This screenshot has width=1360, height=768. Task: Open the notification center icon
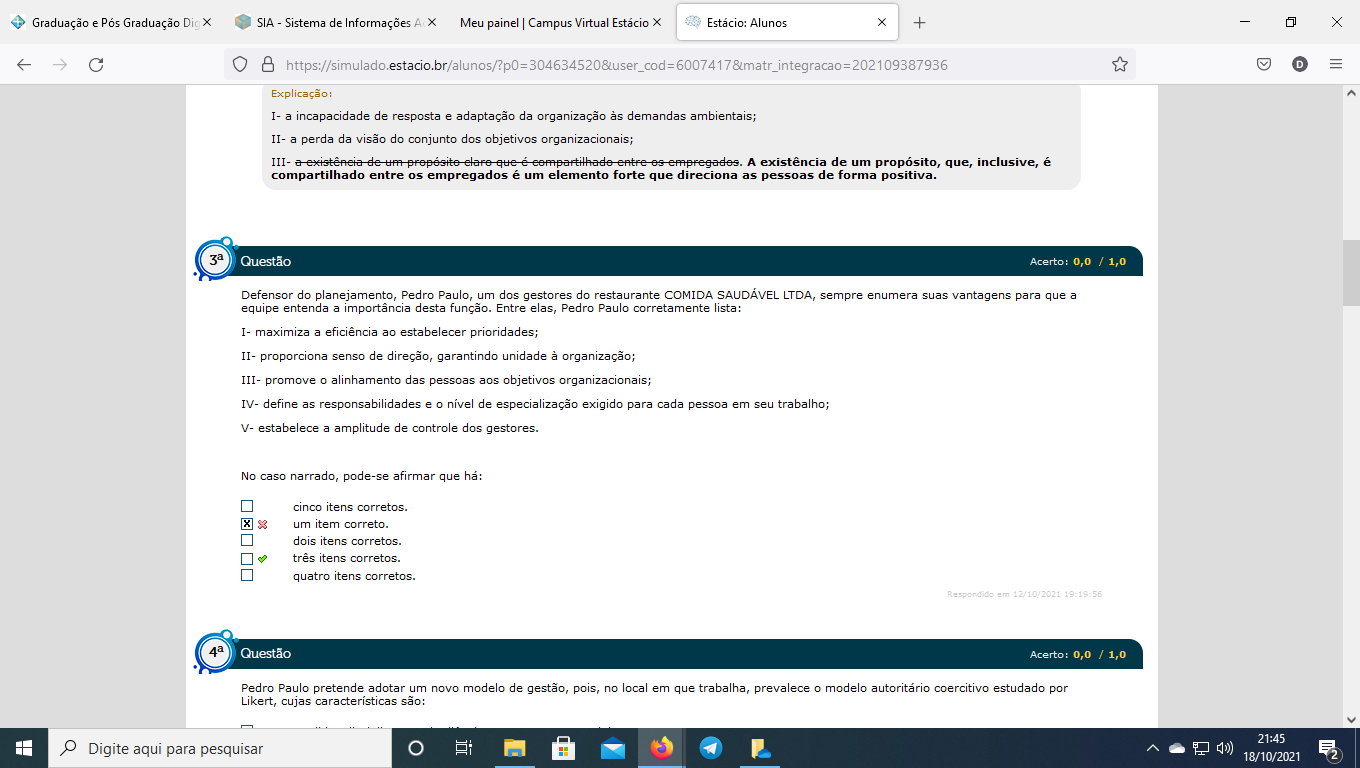tap(1329, 748)
